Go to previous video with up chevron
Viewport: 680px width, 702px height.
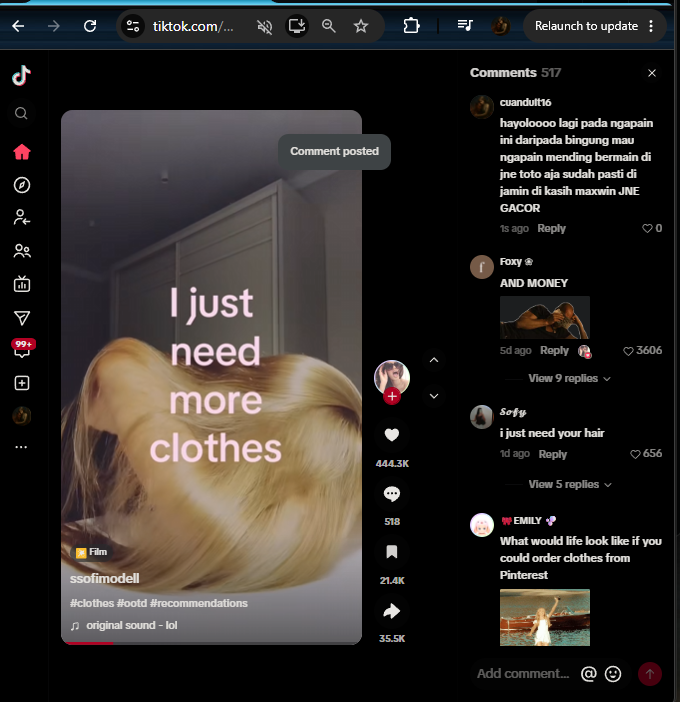(x=434, y=360)
